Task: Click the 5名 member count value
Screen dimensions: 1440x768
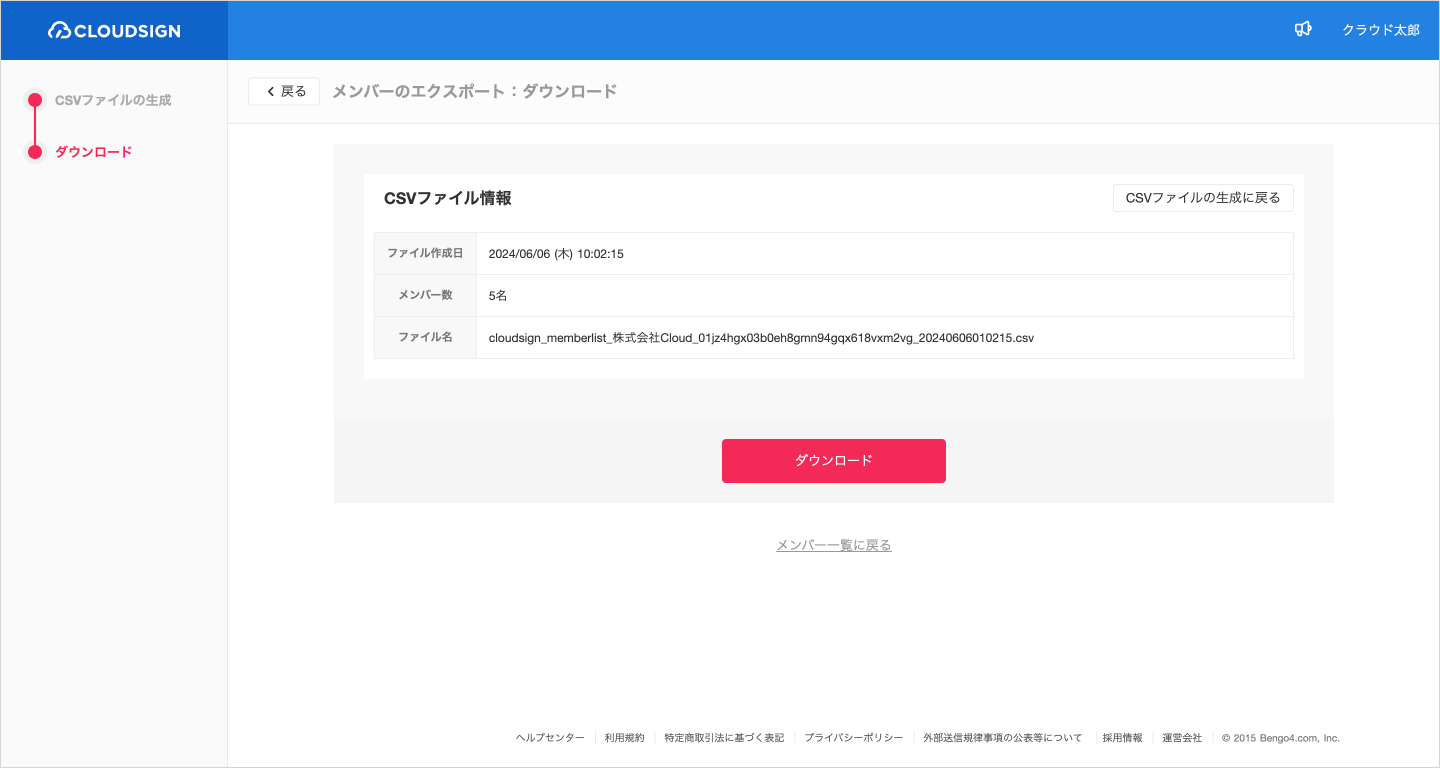Action: tap(498, 296)
